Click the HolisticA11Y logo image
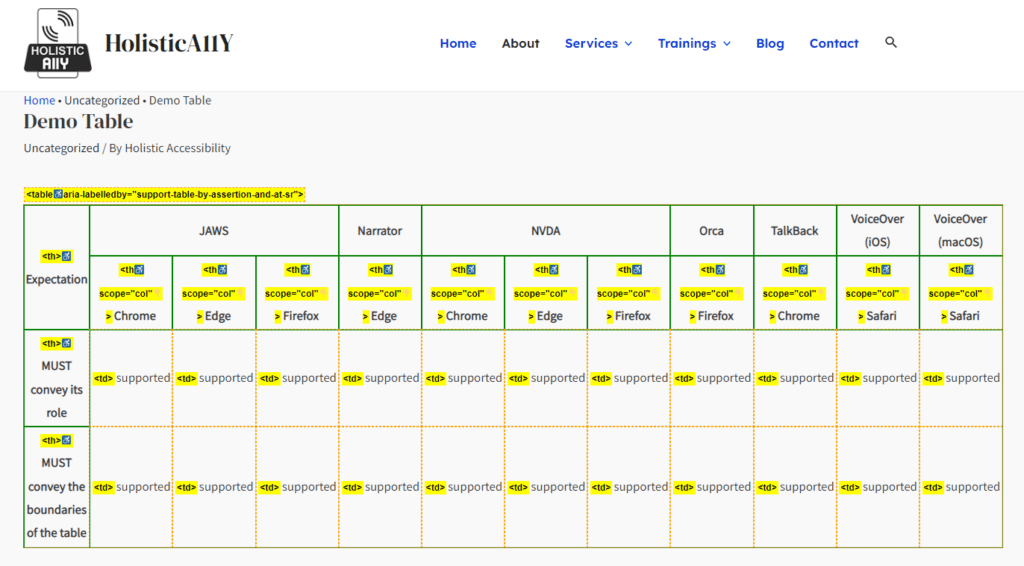 [x=57, y=43]
